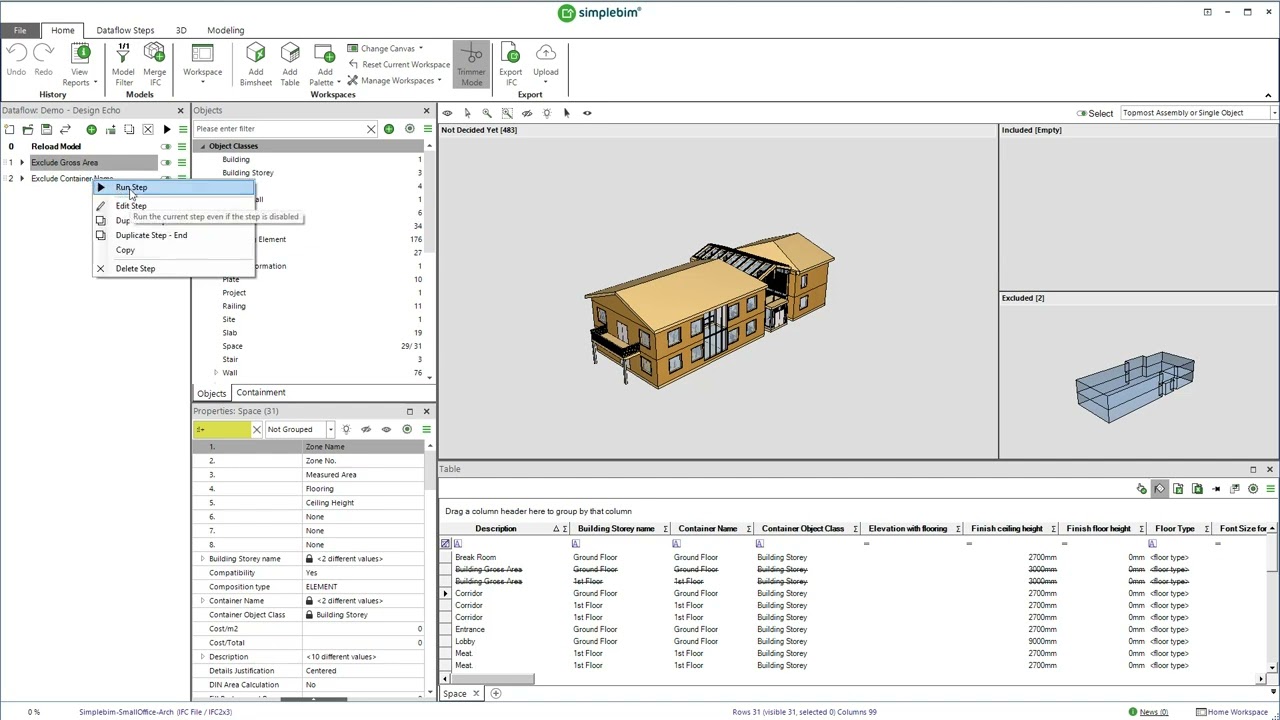1280x720 pixels.
Task: Click Add Table in the ribbon
Action: click(289, 65)
